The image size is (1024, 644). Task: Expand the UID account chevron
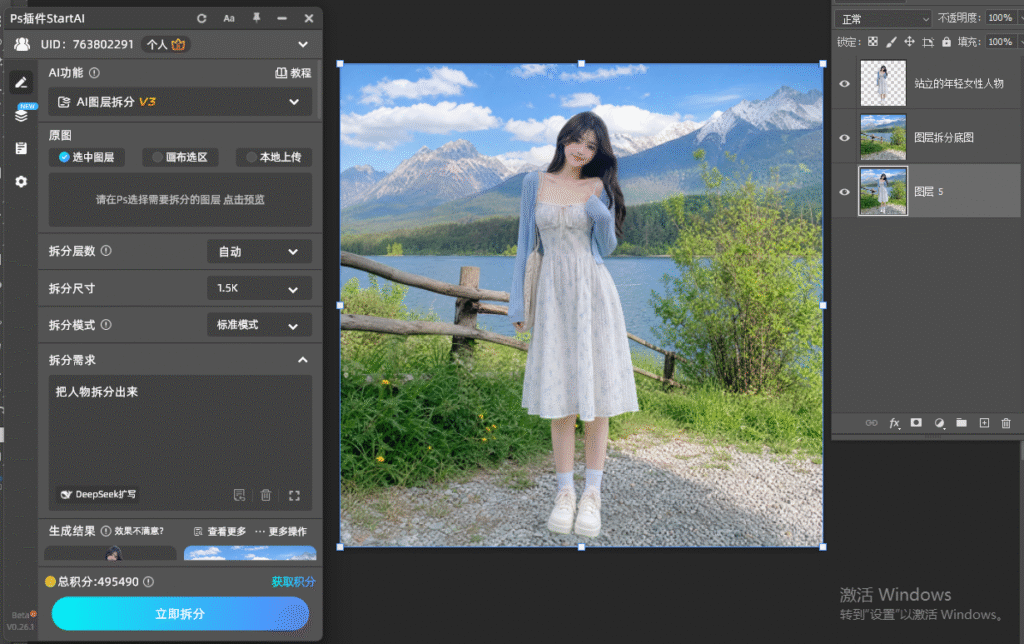point(303,44)
